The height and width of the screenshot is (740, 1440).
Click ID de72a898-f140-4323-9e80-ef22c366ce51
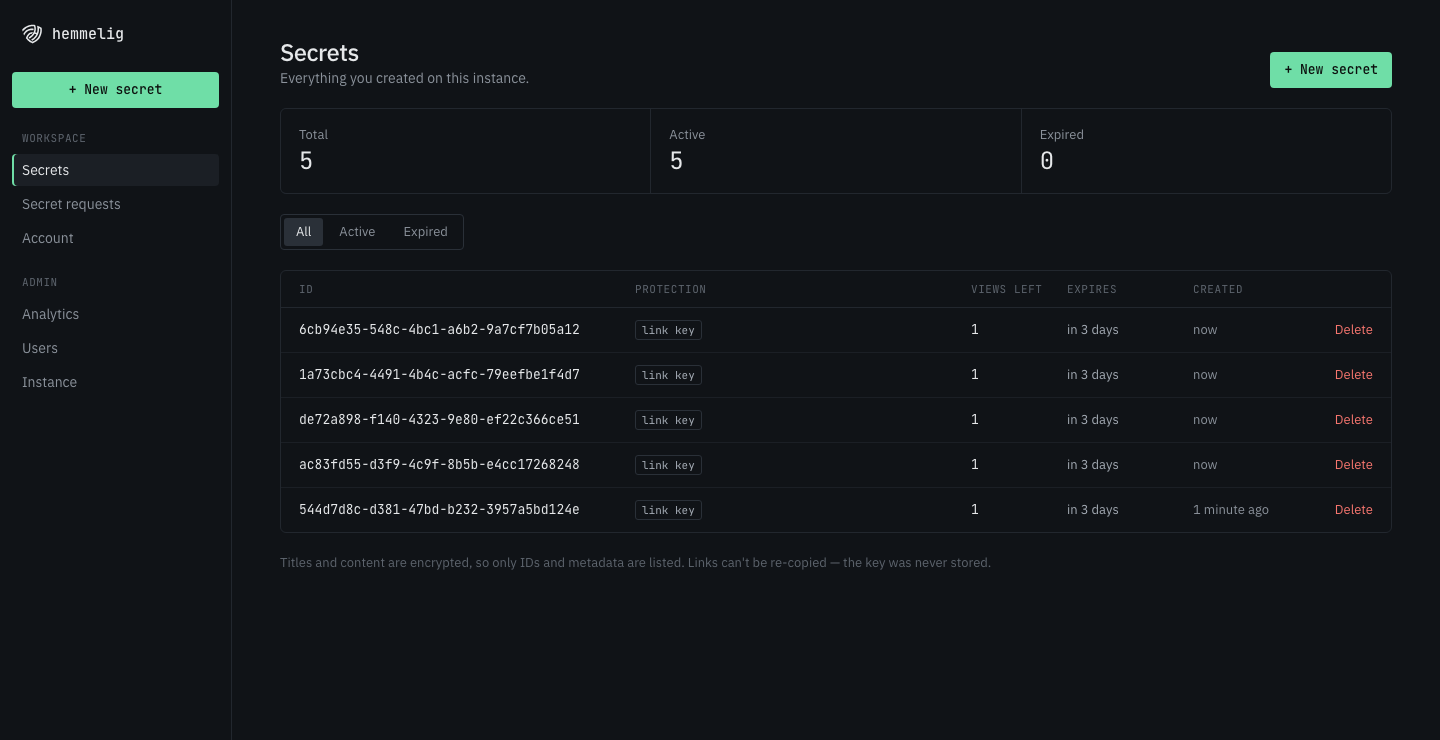coord(439,420)
